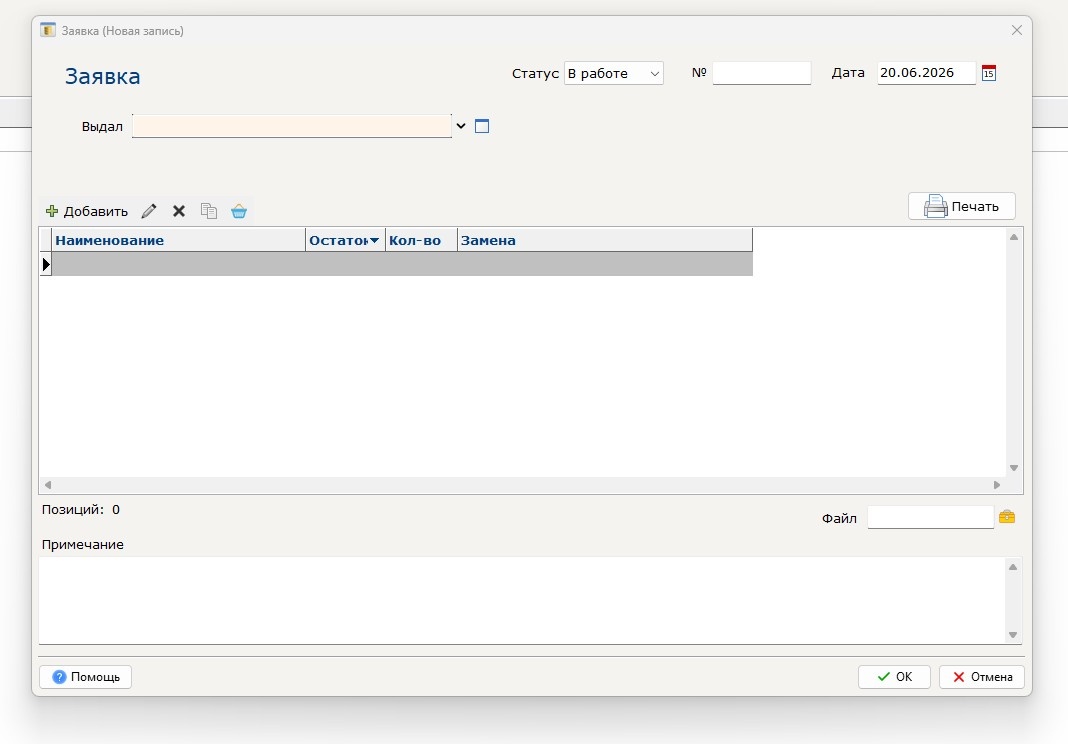Confirm with the OK button
1068x744 pixels.
tap(894, 677)
